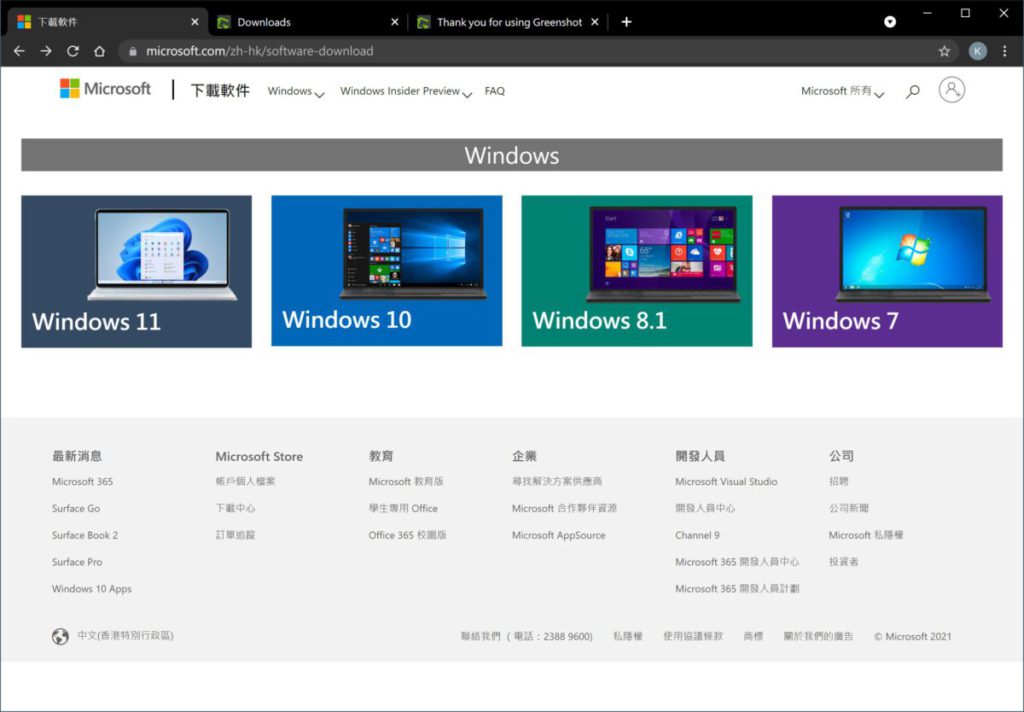The width and height of the screenshot is (1024, 712).
Task: Open the Microsoft 教育版 link
Action: 406,481
